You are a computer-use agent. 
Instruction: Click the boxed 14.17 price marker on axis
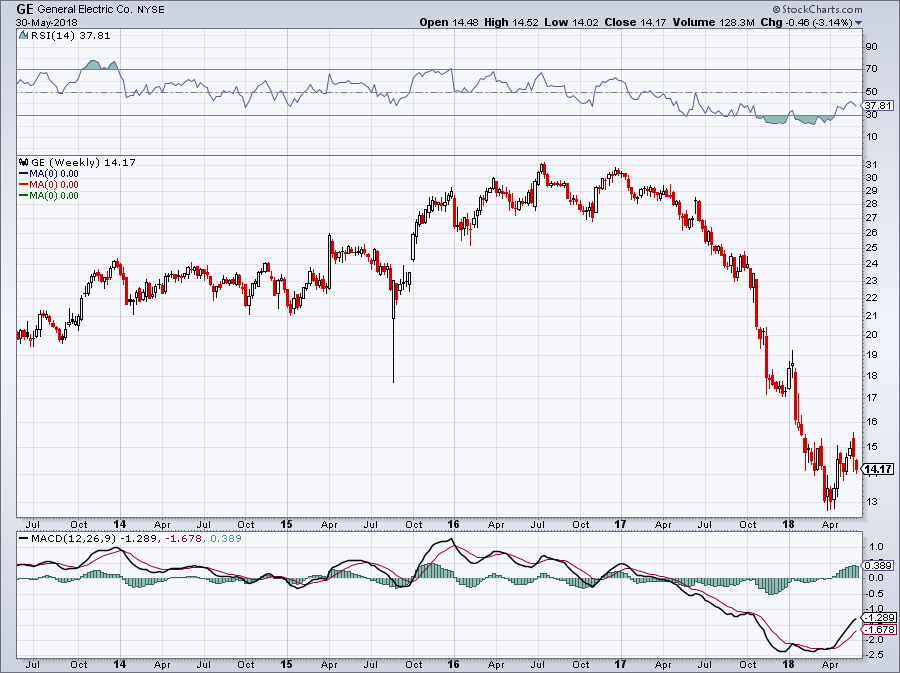(x=879, y=469)
